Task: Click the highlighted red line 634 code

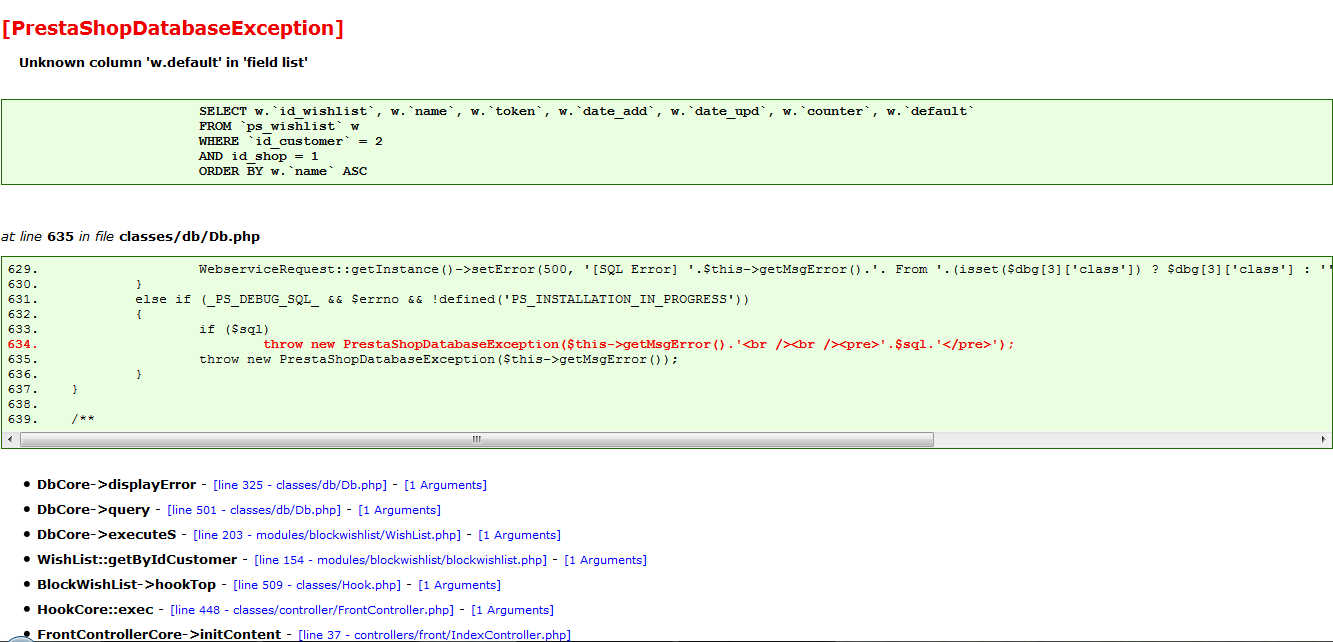Action: tap(639, 344)
